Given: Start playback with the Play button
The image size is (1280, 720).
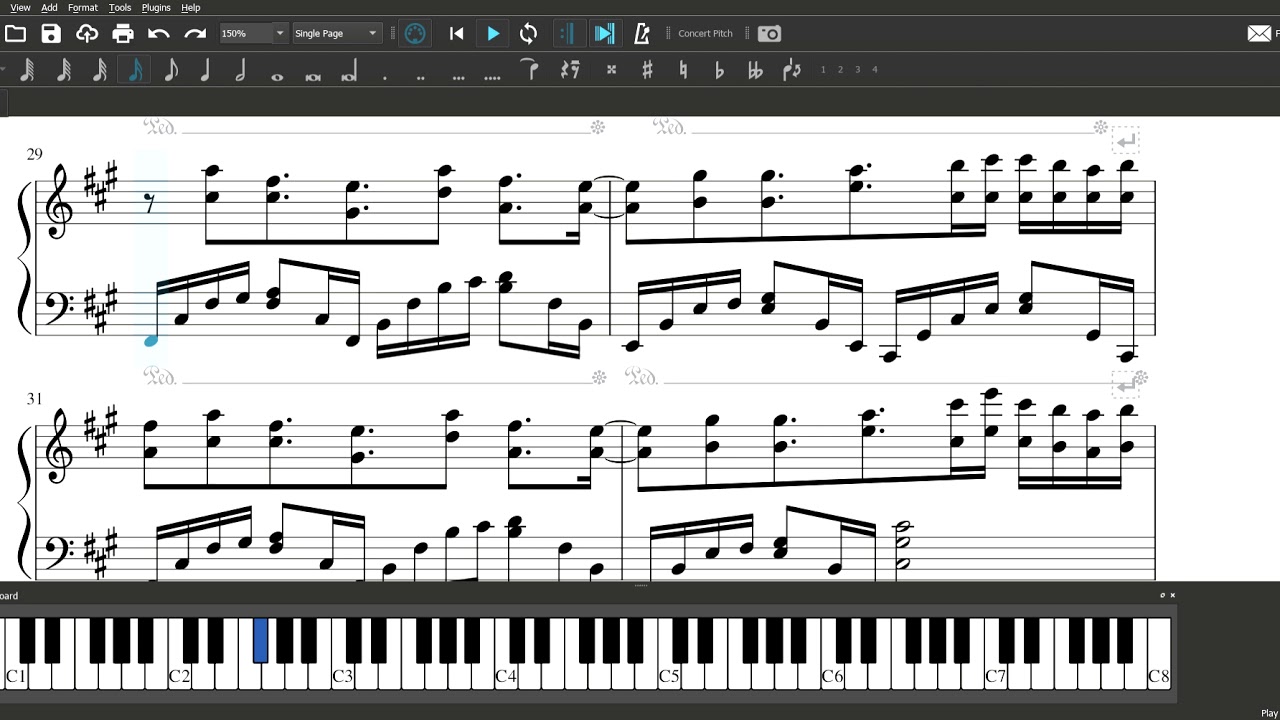Looking at the screenshot, I should click(493, 33).
